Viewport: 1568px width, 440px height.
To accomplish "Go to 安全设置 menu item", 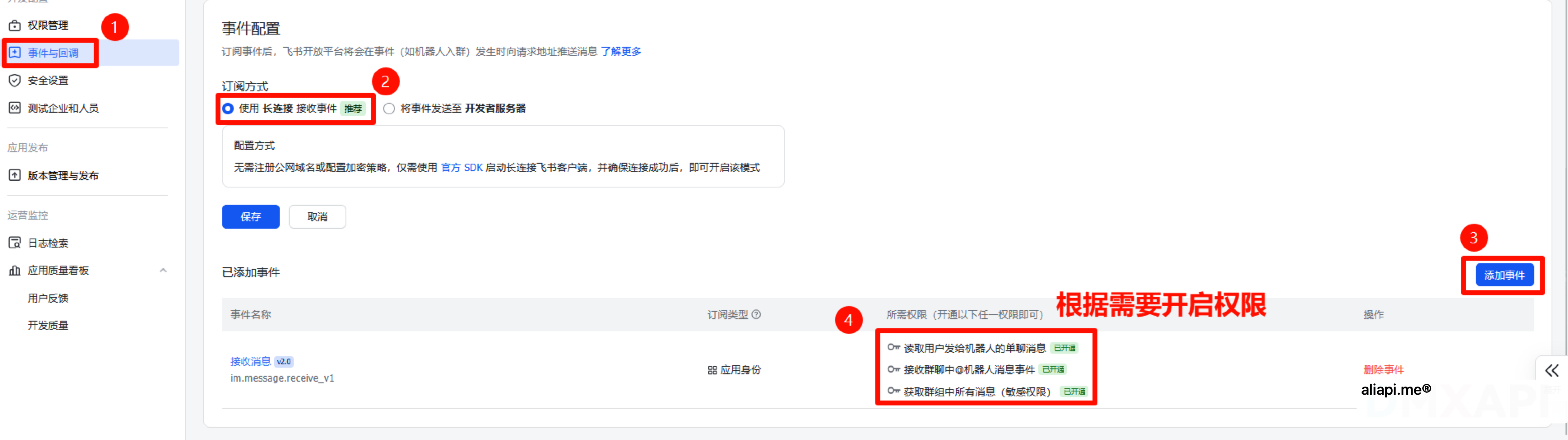I will 48,80.
